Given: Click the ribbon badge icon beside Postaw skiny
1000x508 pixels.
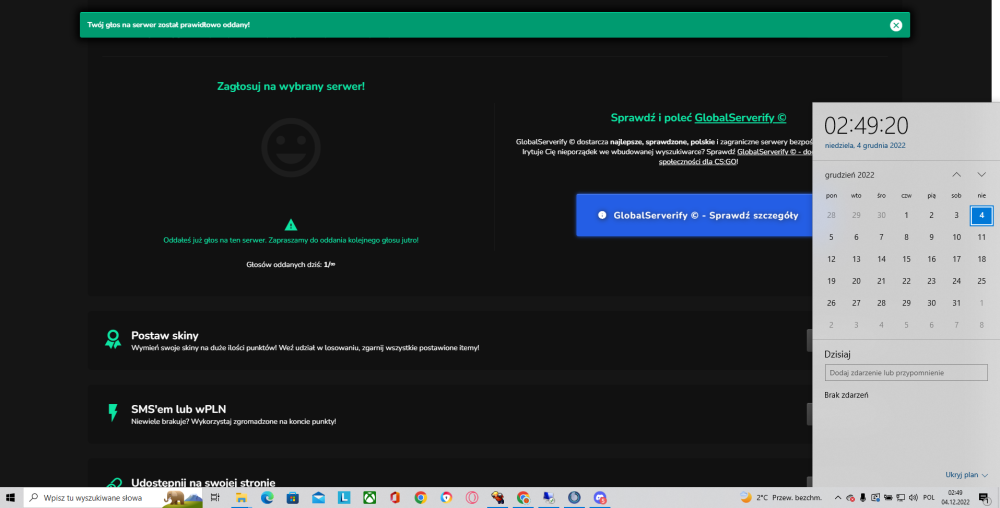Looking at the screenshot, I should click(x=113, y=339).
